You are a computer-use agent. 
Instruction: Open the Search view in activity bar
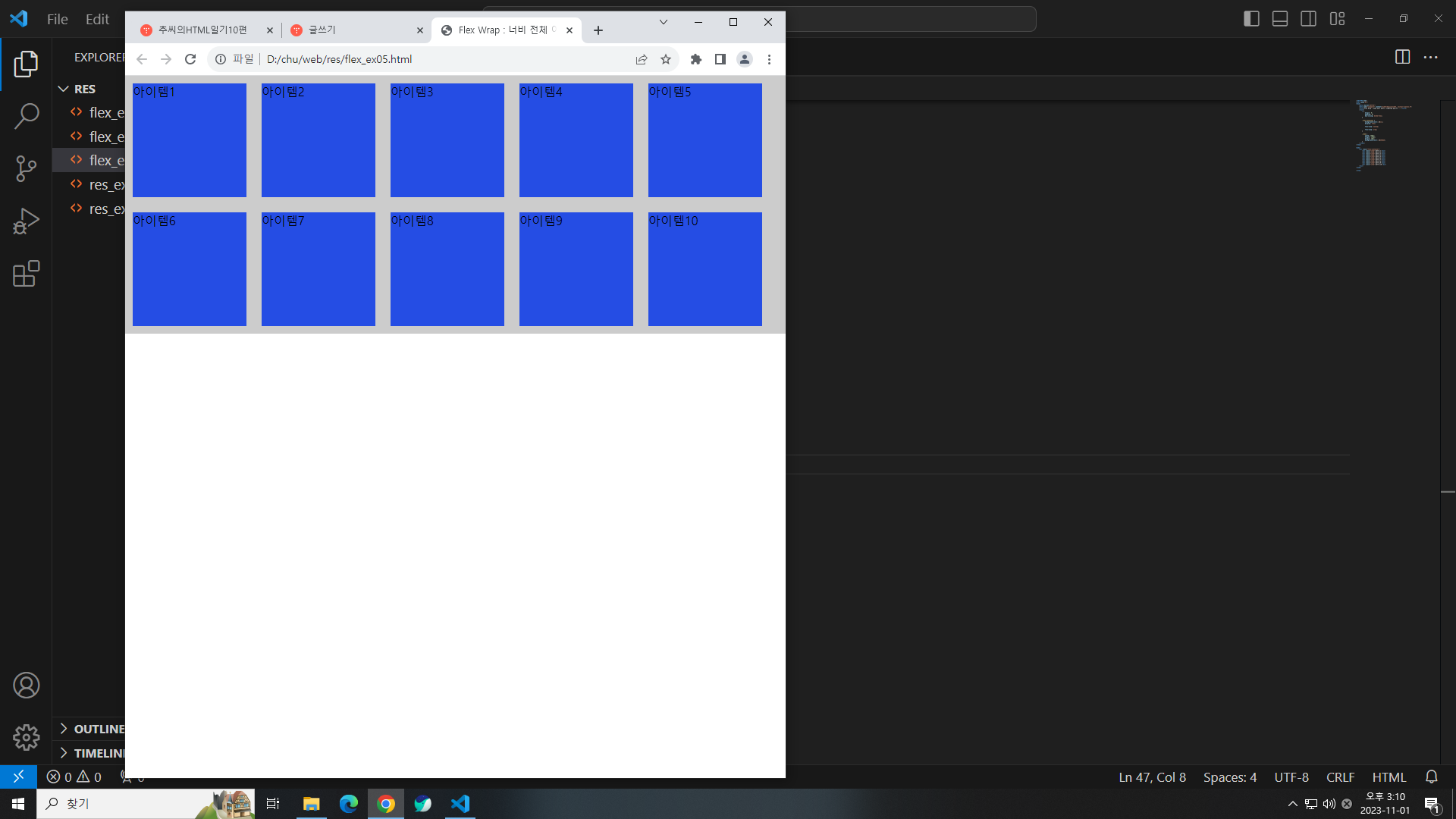click(27, 116)
